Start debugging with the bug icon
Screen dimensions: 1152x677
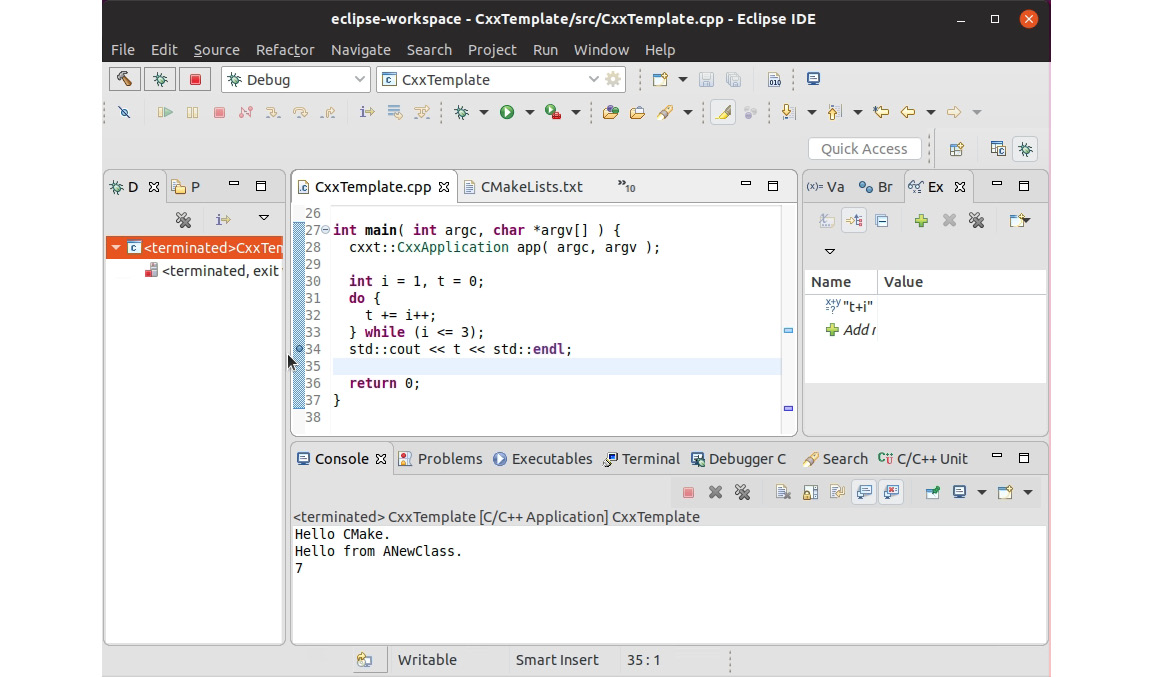pyautogui.click(x=461, y=112)
